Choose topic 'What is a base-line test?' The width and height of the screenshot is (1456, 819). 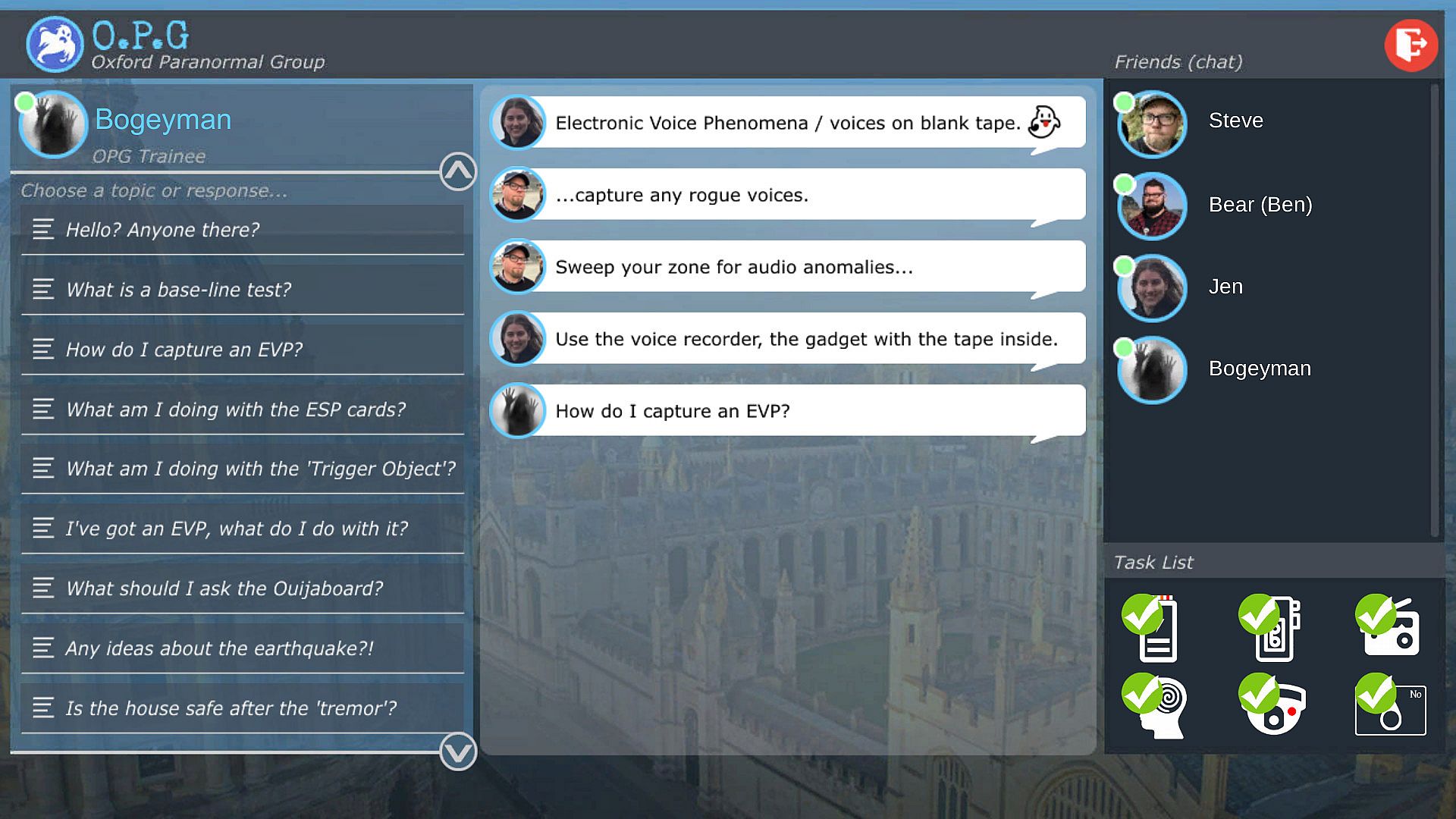(243, 290)
